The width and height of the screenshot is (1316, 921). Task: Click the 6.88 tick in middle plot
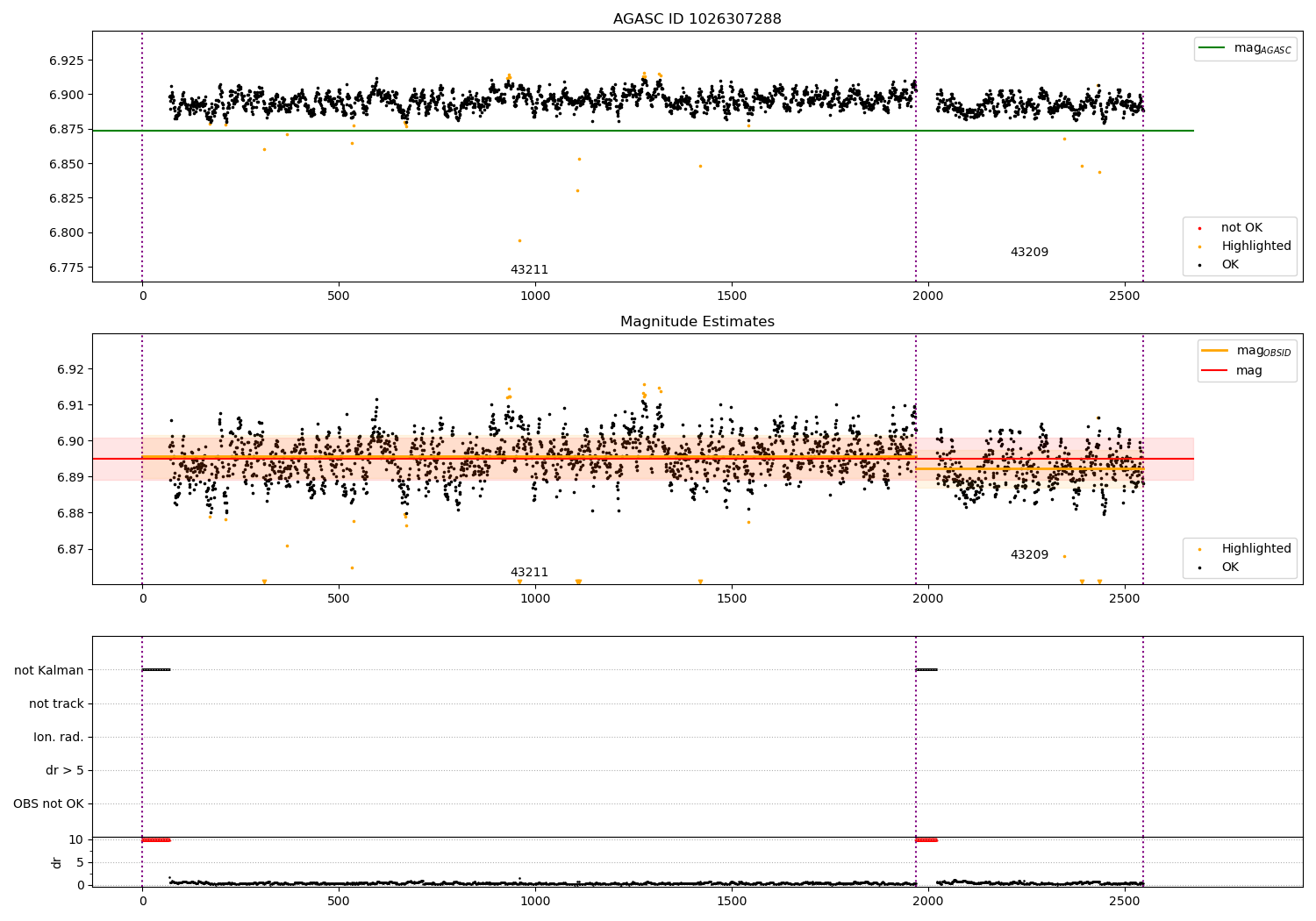(x=70, y=513)
